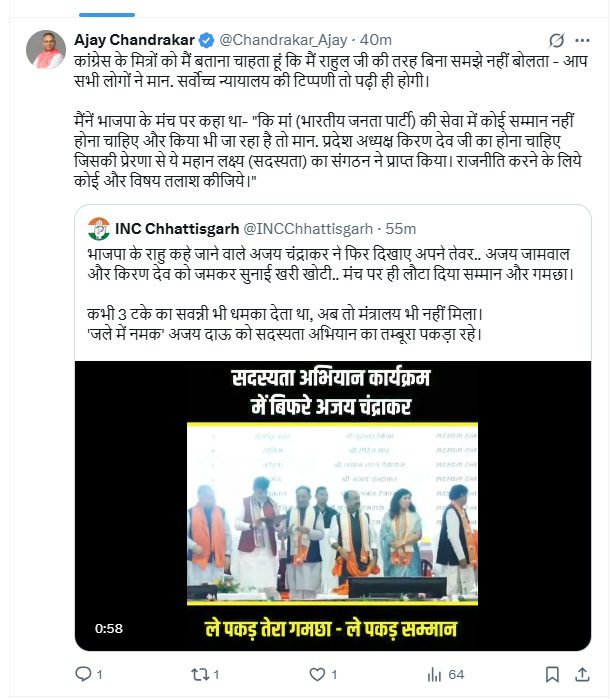Screen dimensions: 610x699
Task: Click the 0:58 video duration label
Action: point(109,628)
